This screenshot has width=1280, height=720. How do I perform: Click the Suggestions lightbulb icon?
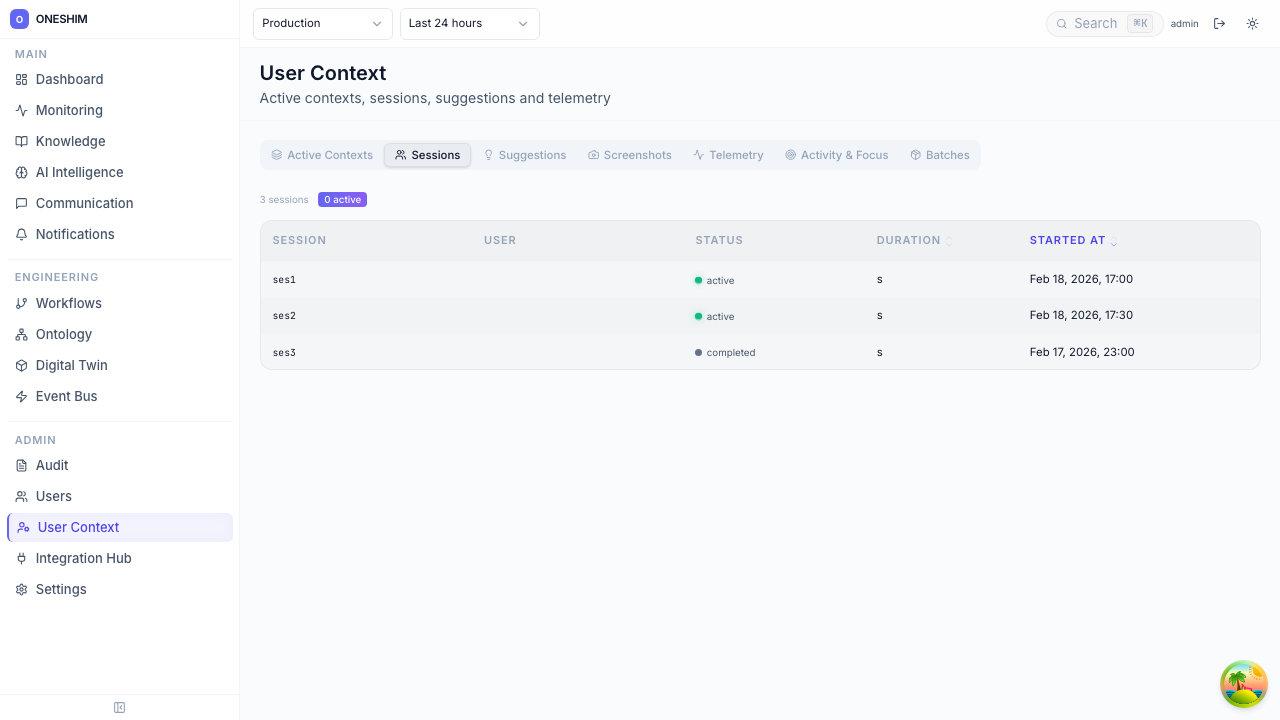(x=489, y=155)
